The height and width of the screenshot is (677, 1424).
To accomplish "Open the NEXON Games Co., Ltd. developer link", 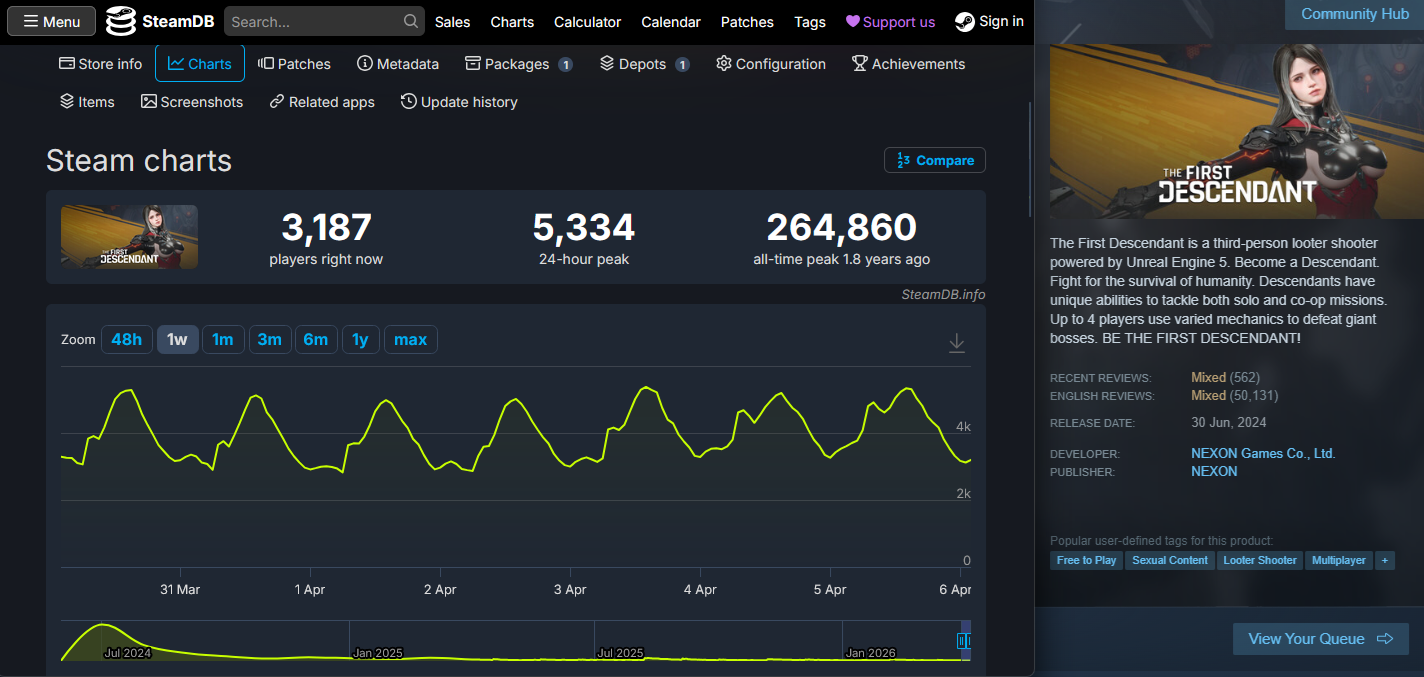I will click(1263, 454).
